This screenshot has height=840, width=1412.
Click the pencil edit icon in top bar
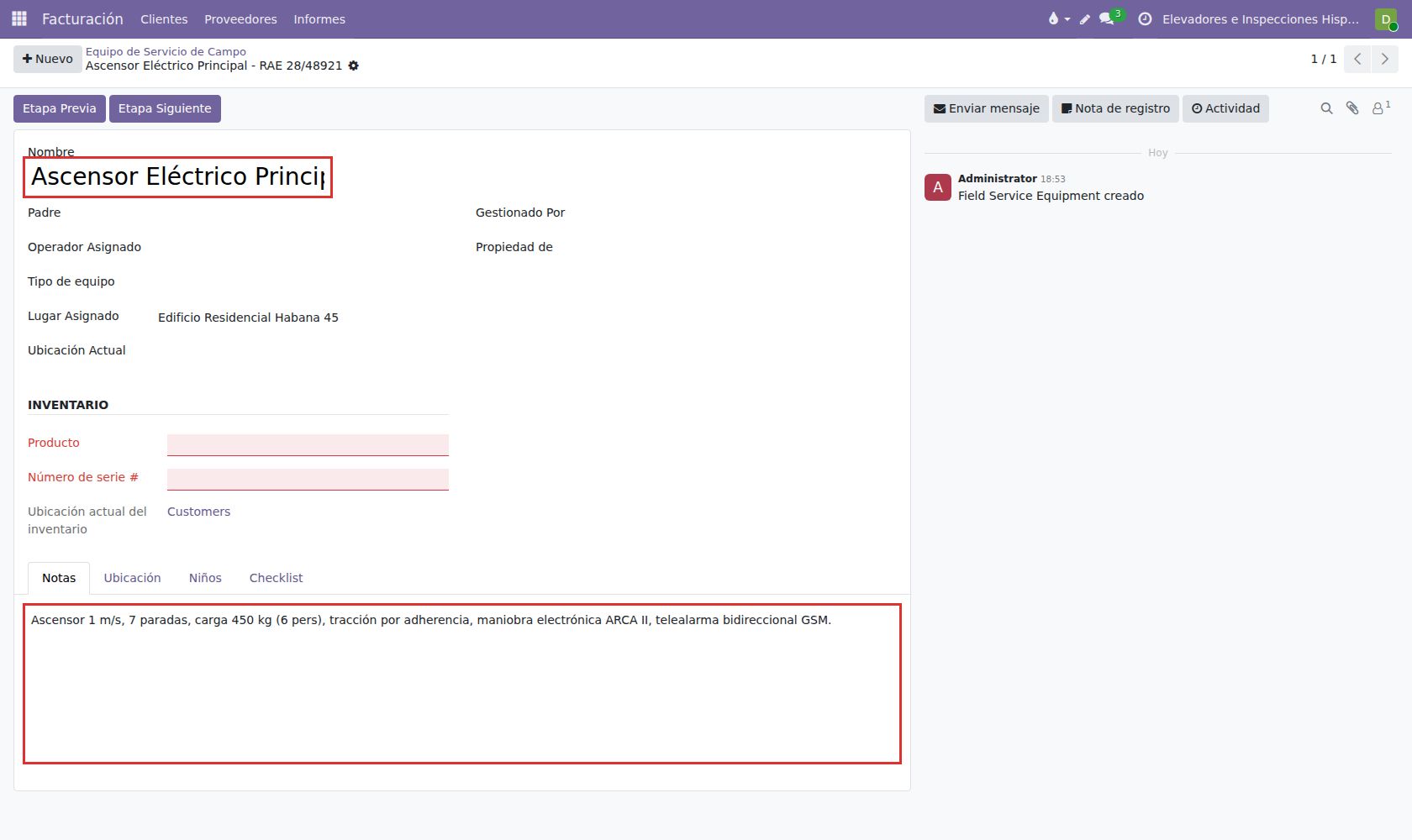[1085, 18]
